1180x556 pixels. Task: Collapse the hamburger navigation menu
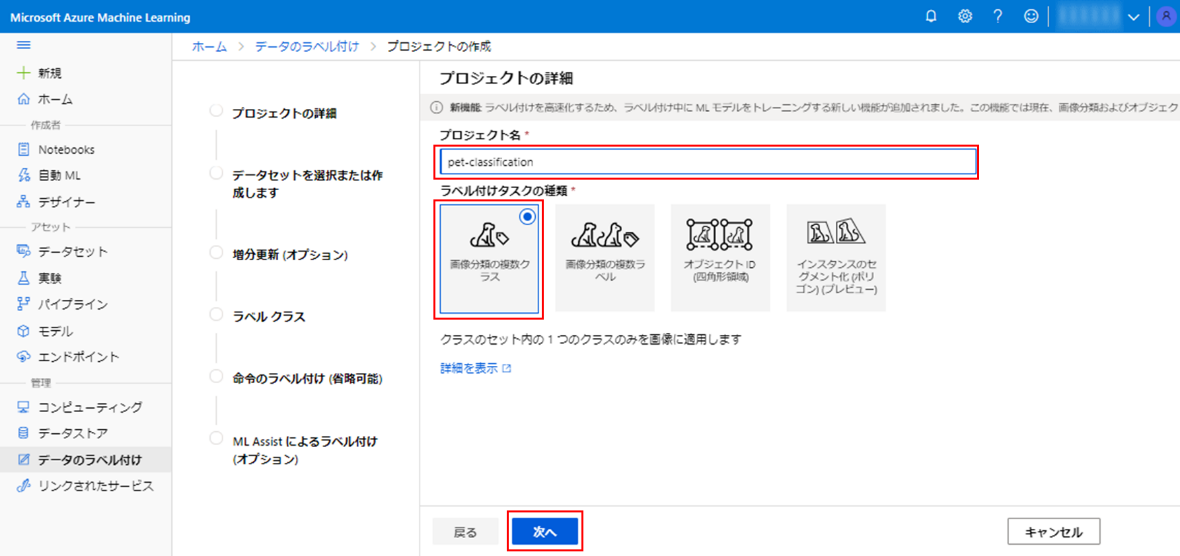click(x=23, y=46)
